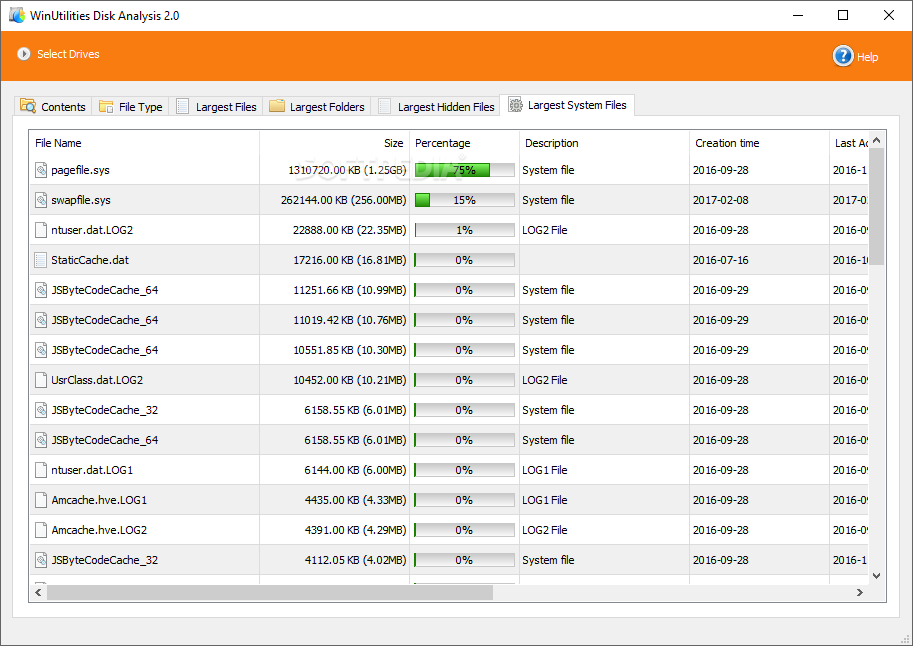Switch to the Contents tab
The width and height of the screenshot is (913, 646).
(53, 107)
